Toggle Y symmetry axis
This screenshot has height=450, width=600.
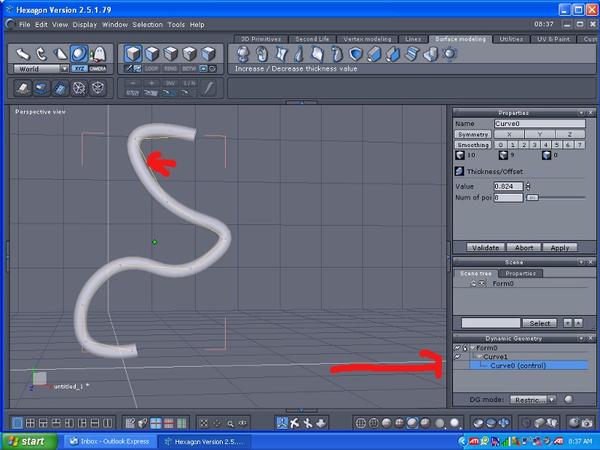540,134
